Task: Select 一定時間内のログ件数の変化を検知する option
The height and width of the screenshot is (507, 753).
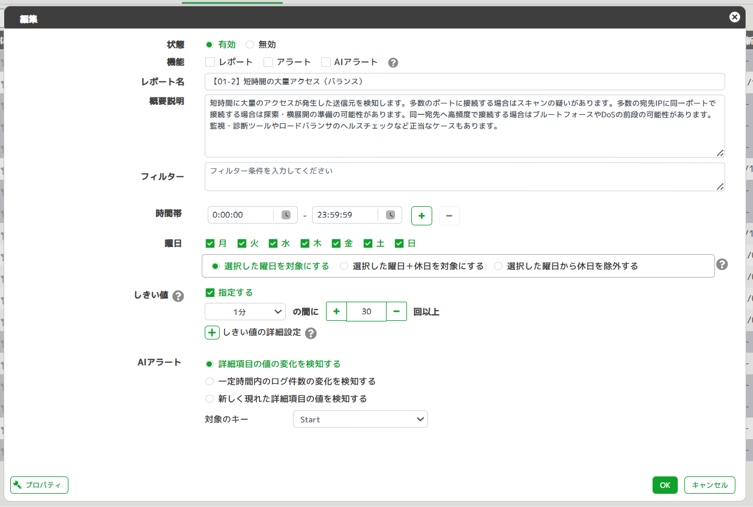Action: (x=209, y=381)
